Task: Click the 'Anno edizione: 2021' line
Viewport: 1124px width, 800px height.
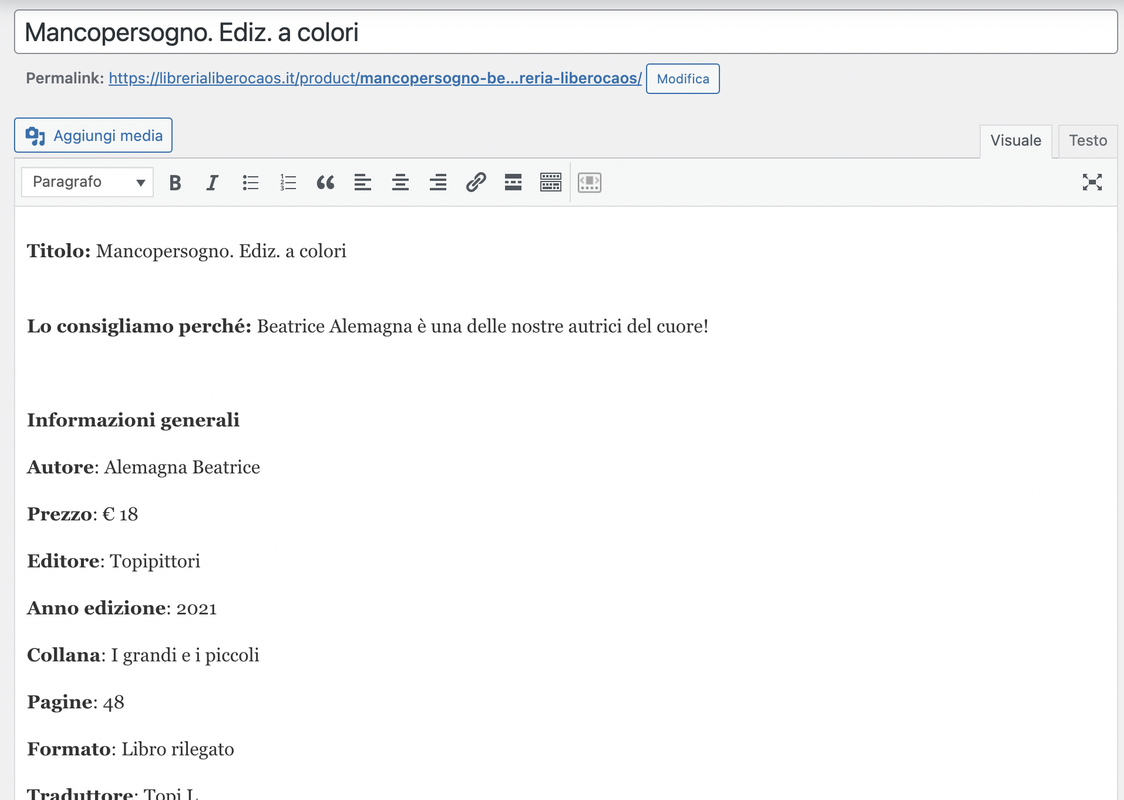Action: [122, 609]
